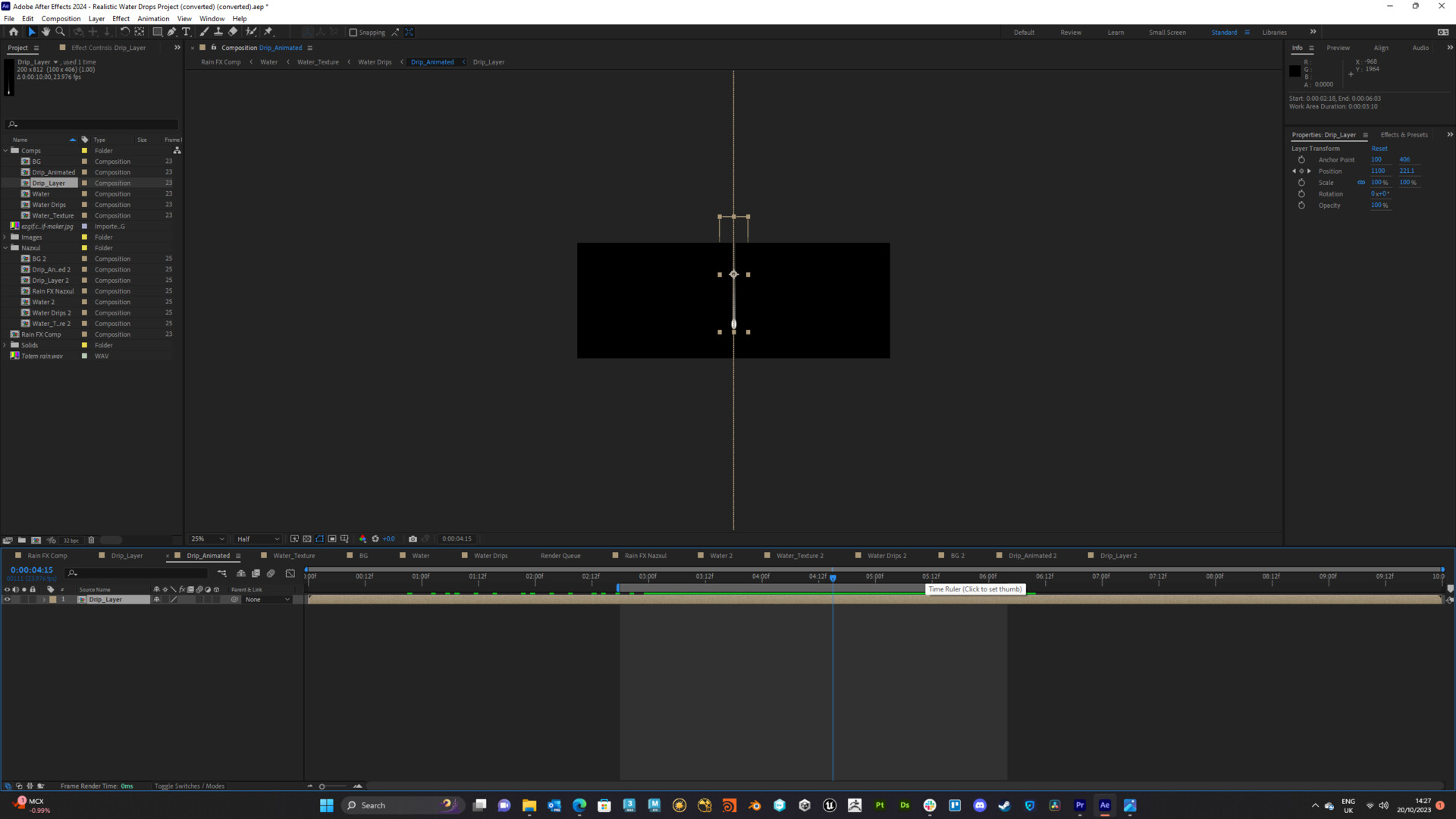Open the Parent & Link None dropdown
1456x819 pixels.
(267, 599)
